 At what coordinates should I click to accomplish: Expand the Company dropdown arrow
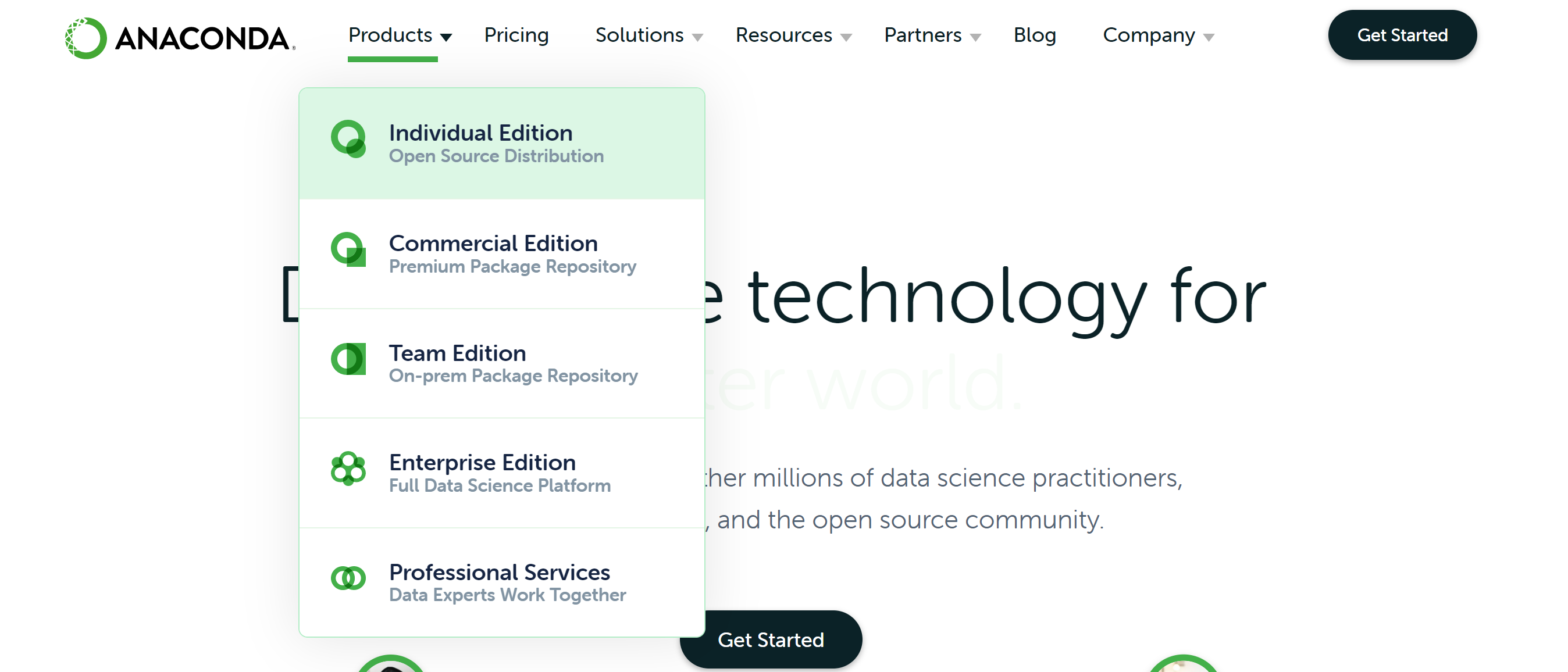pyautogui.click(x=1209, y=37)
